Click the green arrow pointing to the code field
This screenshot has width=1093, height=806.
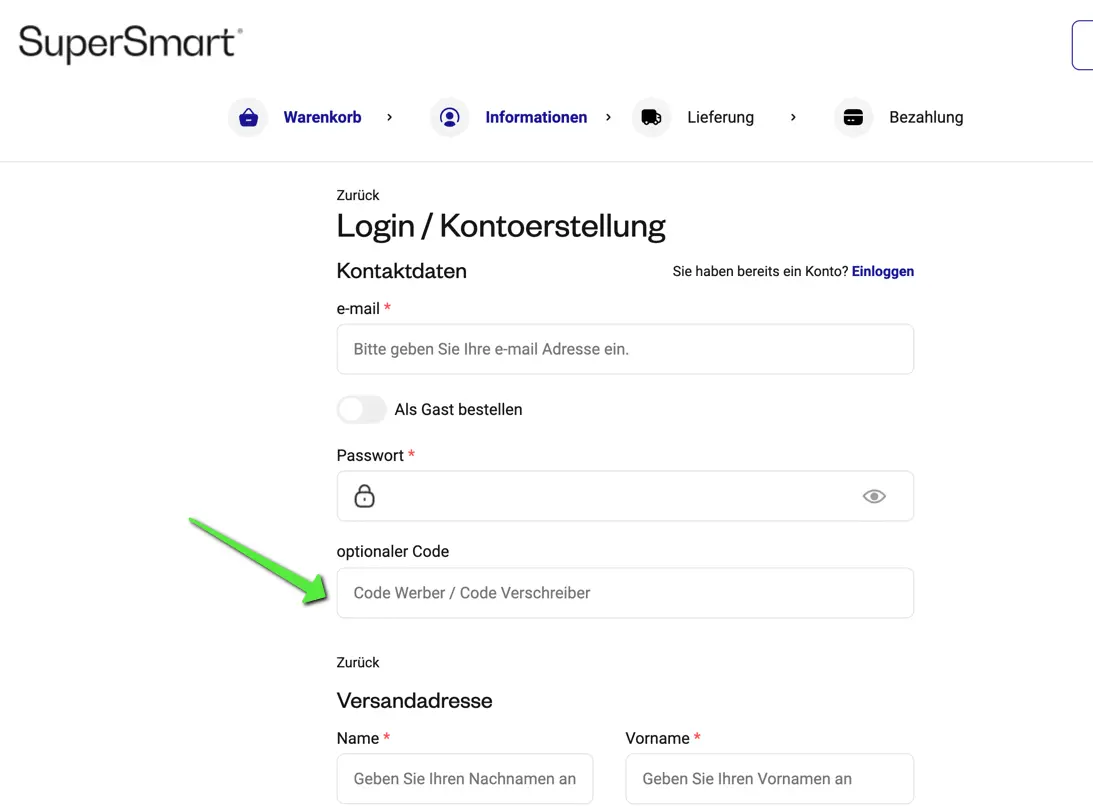click(x=260, y=560)
